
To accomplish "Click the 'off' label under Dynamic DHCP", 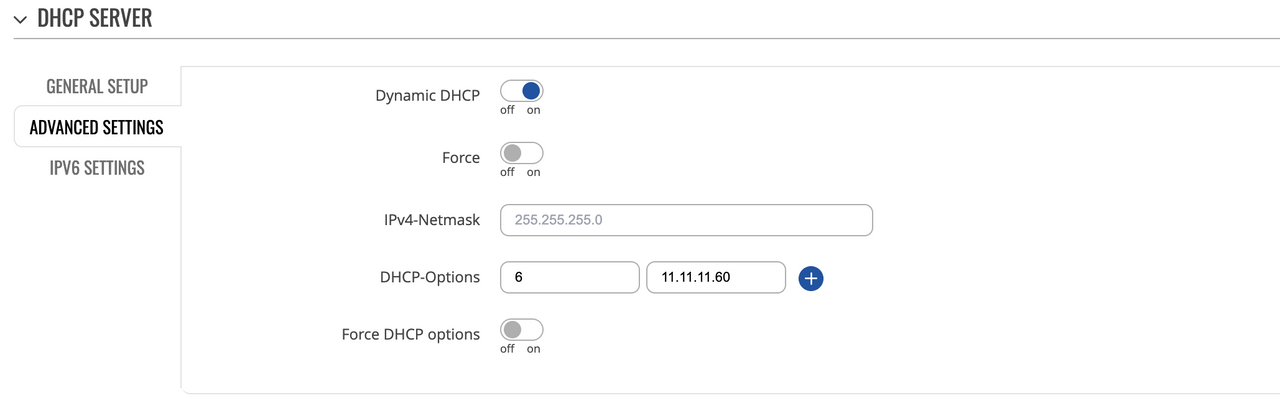I will pos(507,110).
